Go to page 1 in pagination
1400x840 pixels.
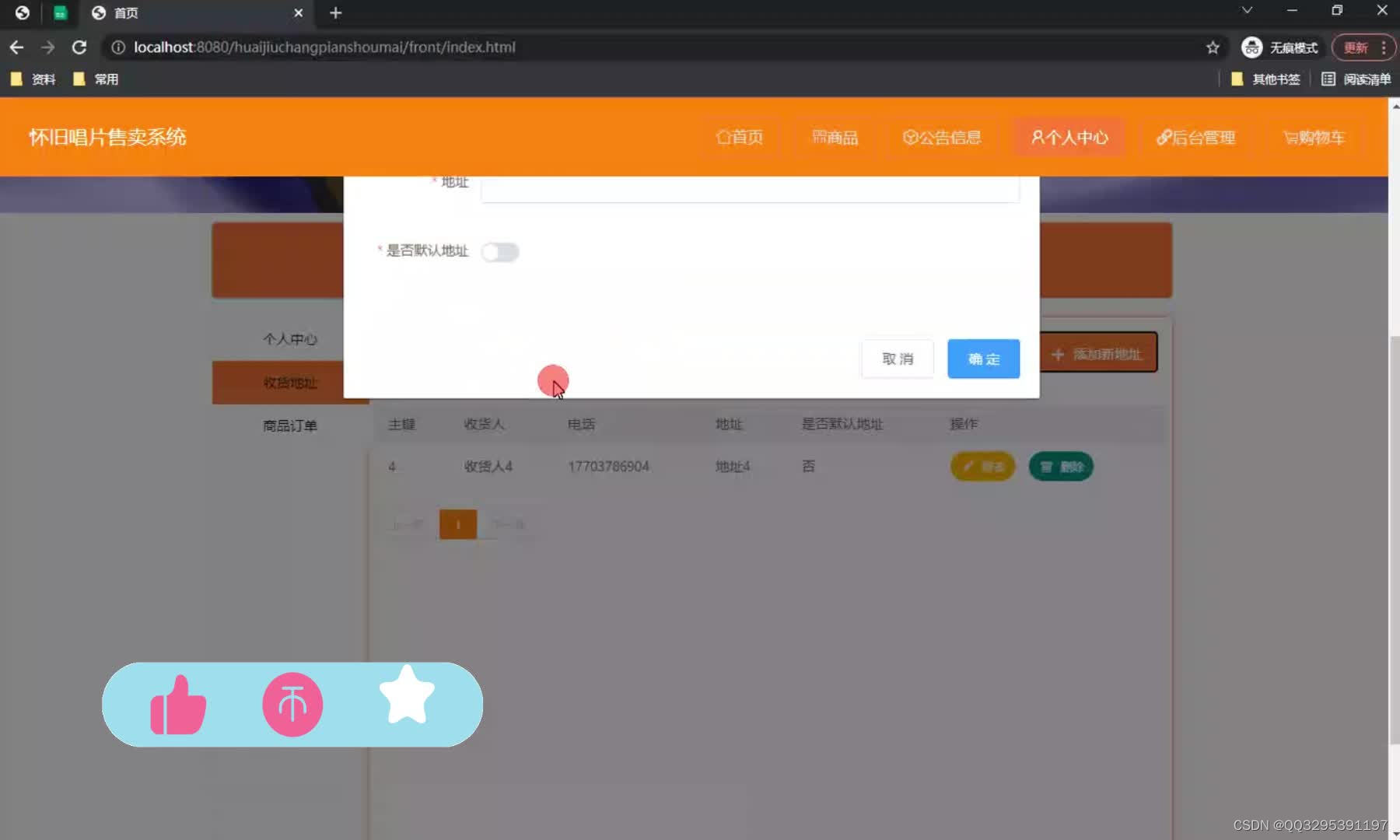458,524
